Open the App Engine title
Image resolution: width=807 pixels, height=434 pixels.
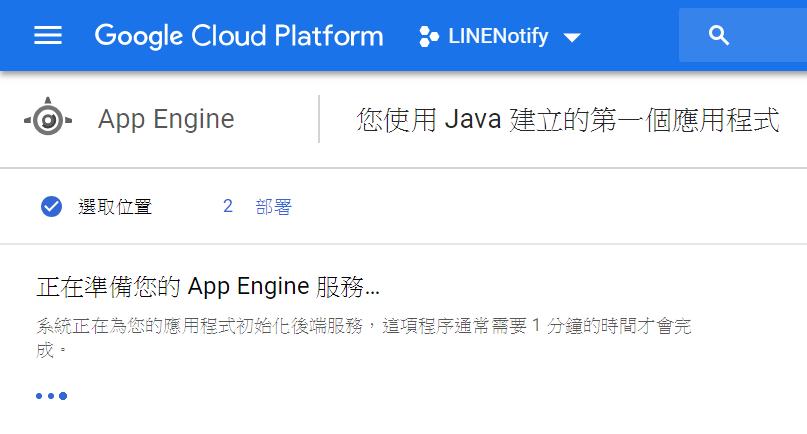coord(166,119)
